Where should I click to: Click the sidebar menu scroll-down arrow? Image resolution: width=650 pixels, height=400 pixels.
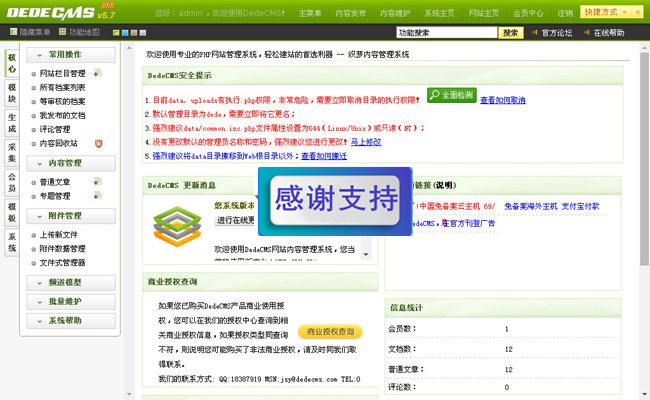point(129,394)
